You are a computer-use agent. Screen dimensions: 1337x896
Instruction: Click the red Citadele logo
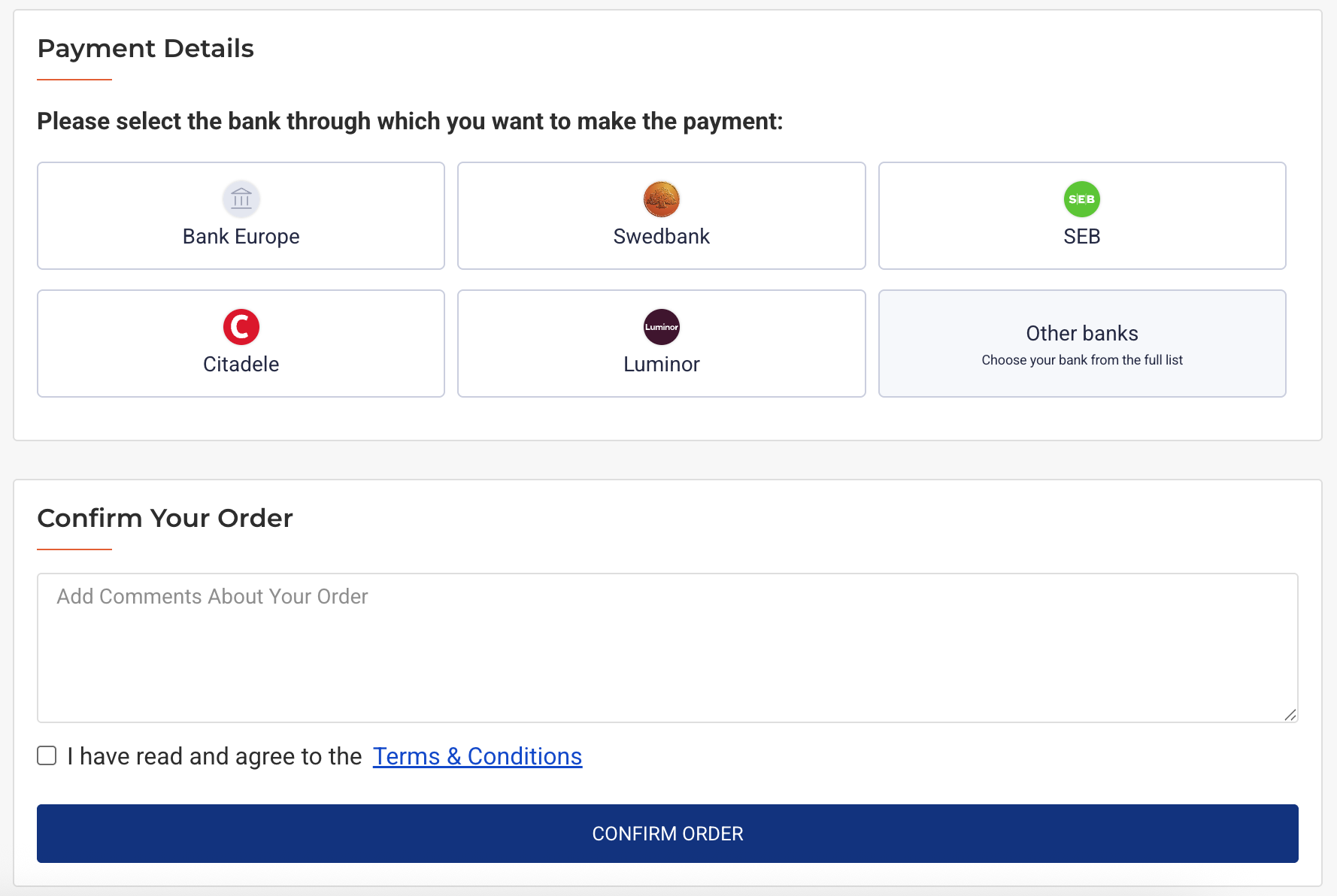(x=241, y=327)
